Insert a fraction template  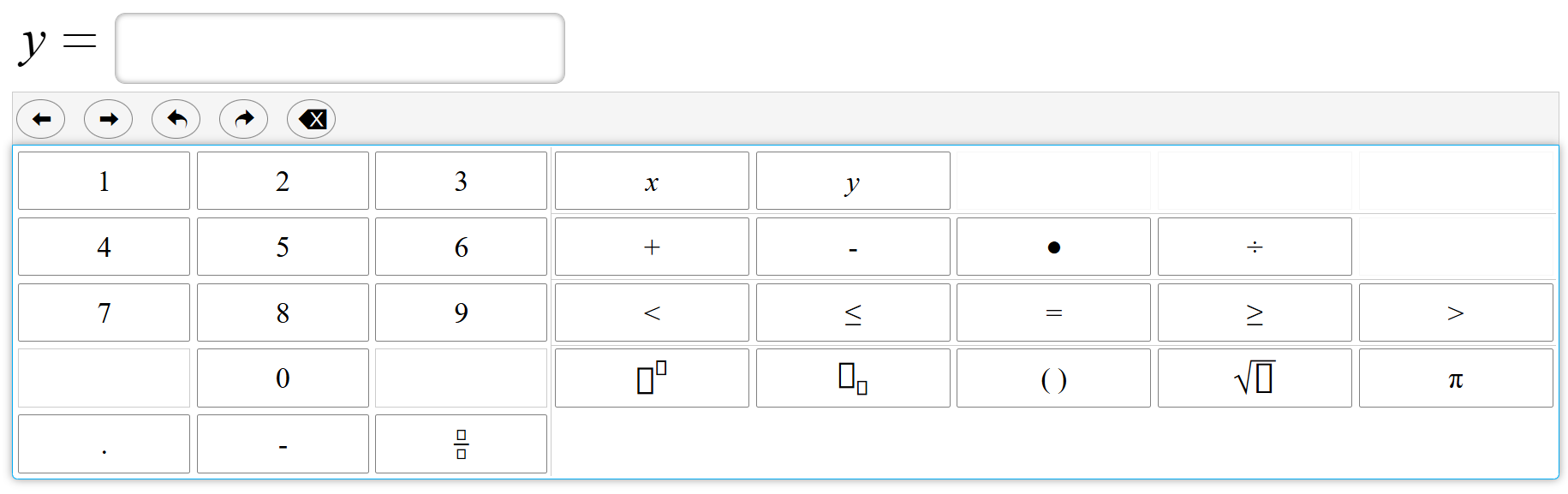tap(461, 443)
